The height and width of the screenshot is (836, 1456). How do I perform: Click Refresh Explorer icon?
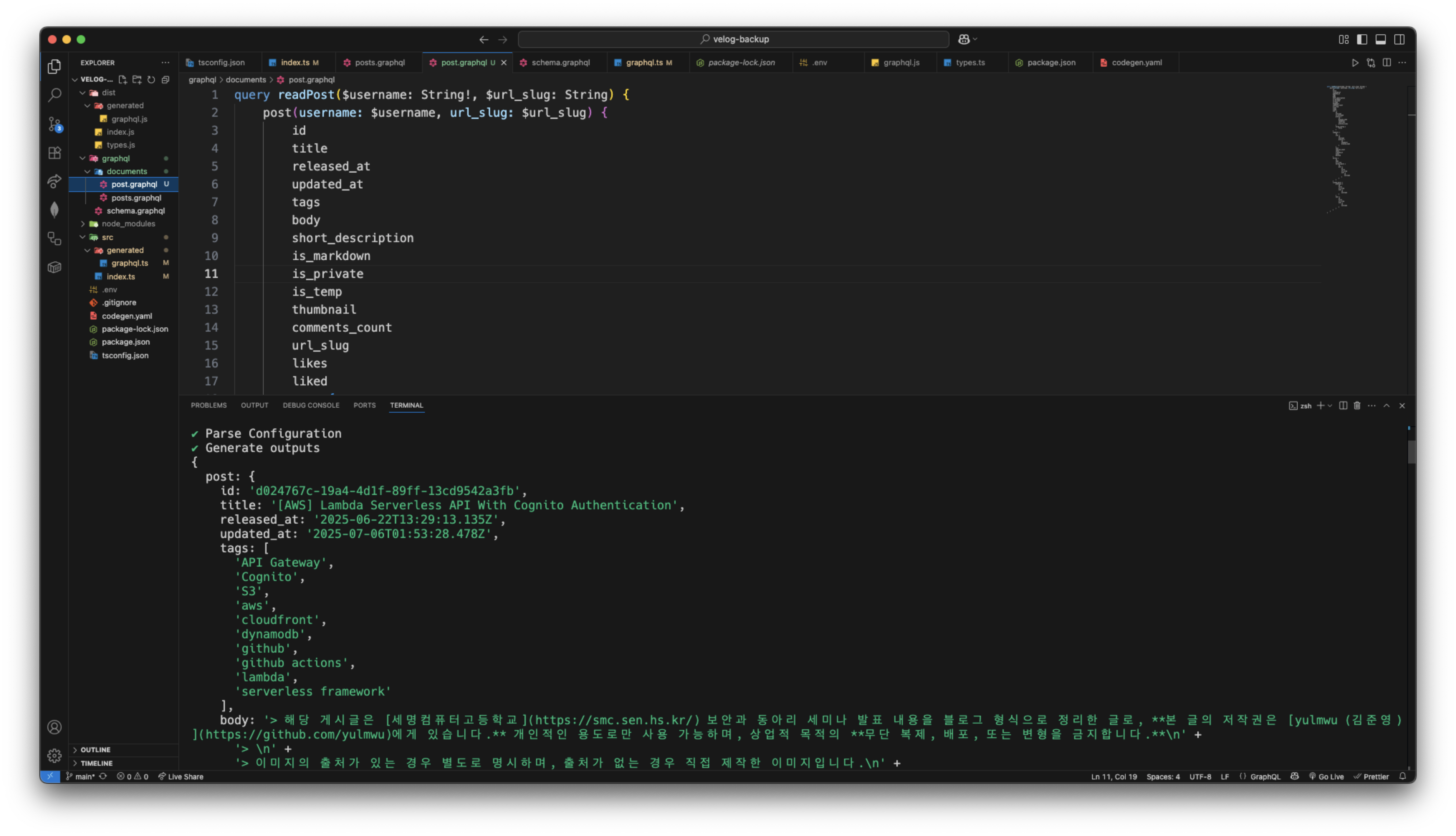click(x=151, y=80)
